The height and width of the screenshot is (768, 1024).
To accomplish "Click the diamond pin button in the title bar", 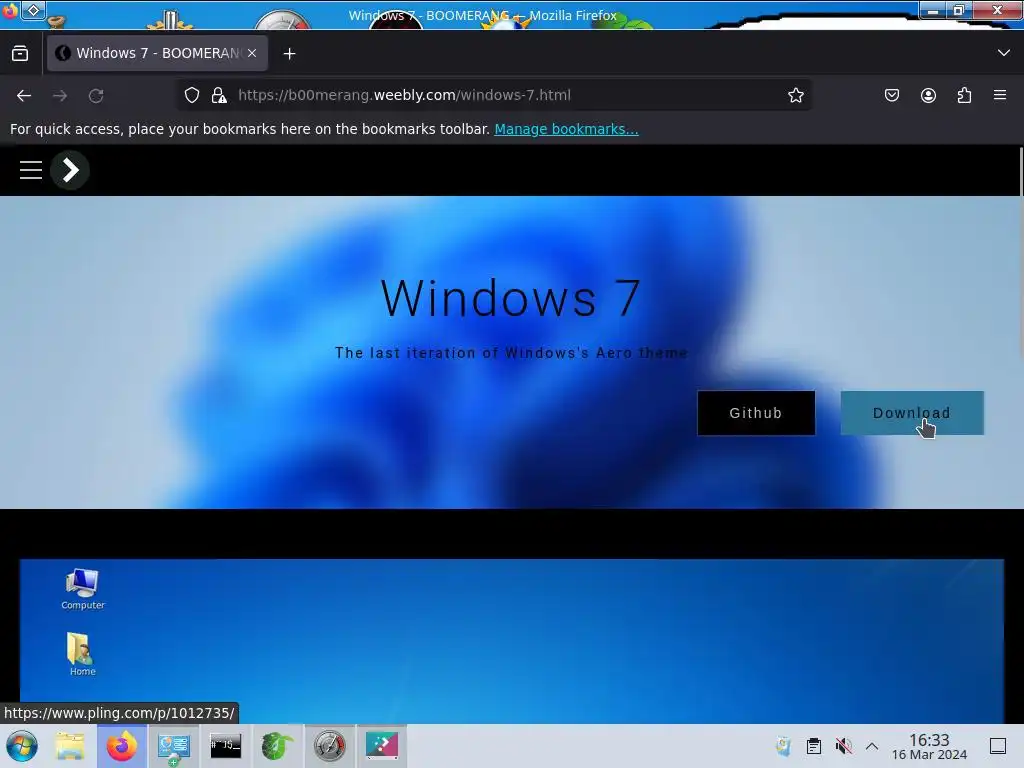I will pyautogui.click(x=33, y=10).
